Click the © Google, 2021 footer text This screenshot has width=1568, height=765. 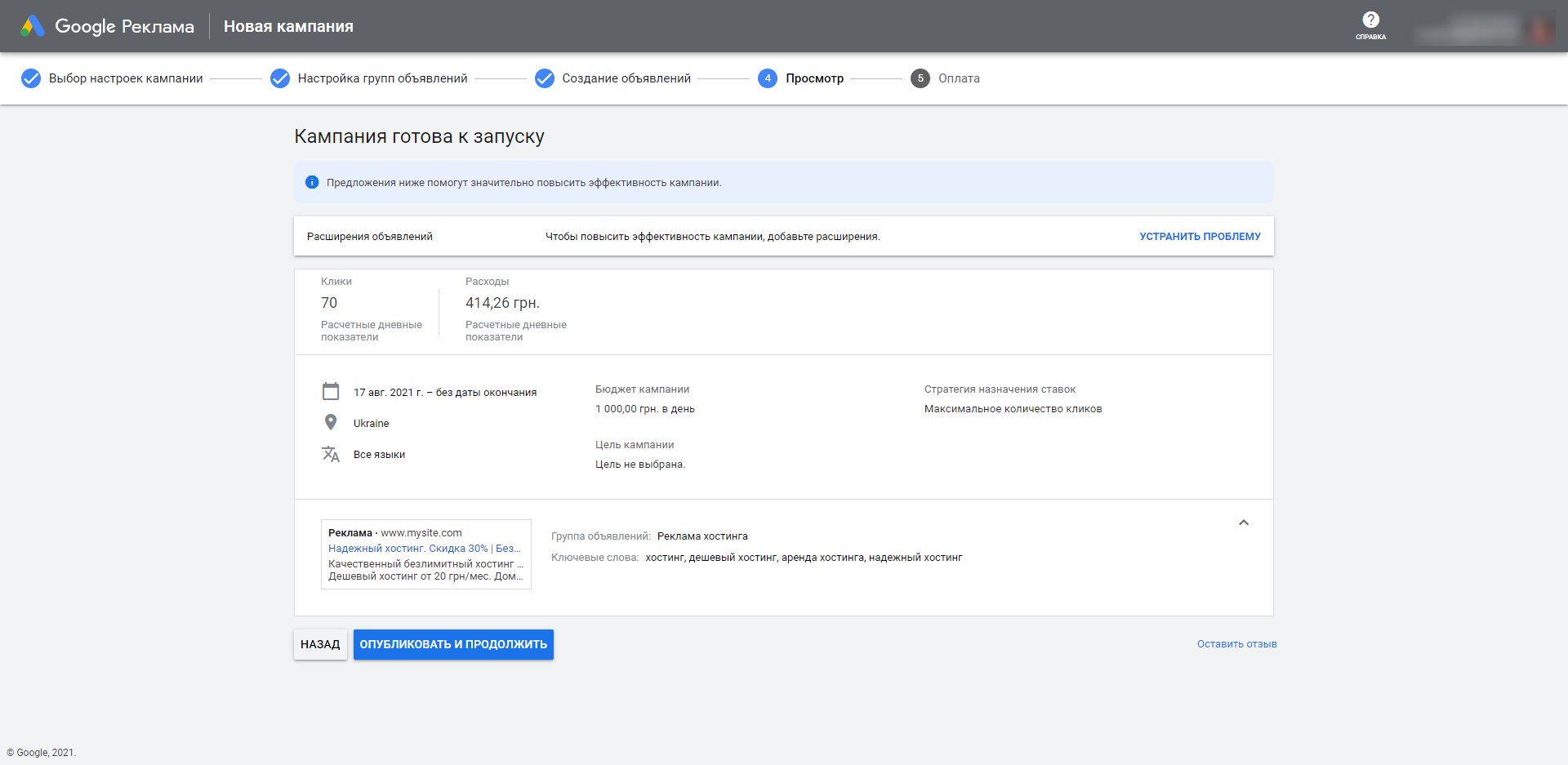41,753
